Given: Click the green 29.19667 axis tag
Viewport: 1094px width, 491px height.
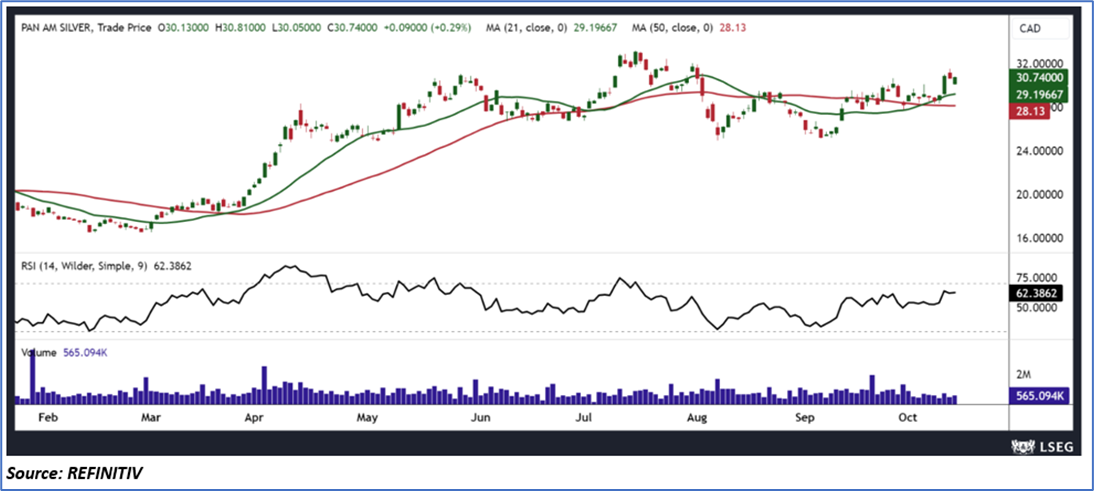Looking at the screenshot, I should [1038, 94].
